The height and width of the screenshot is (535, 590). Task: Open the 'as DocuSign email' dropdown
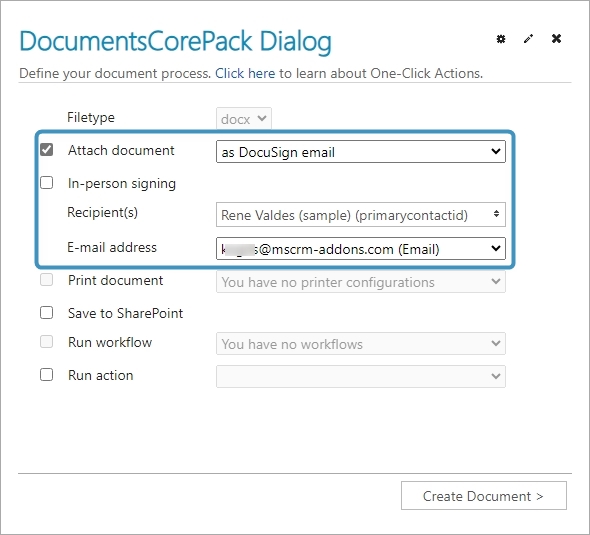click(x=360, y=152)
